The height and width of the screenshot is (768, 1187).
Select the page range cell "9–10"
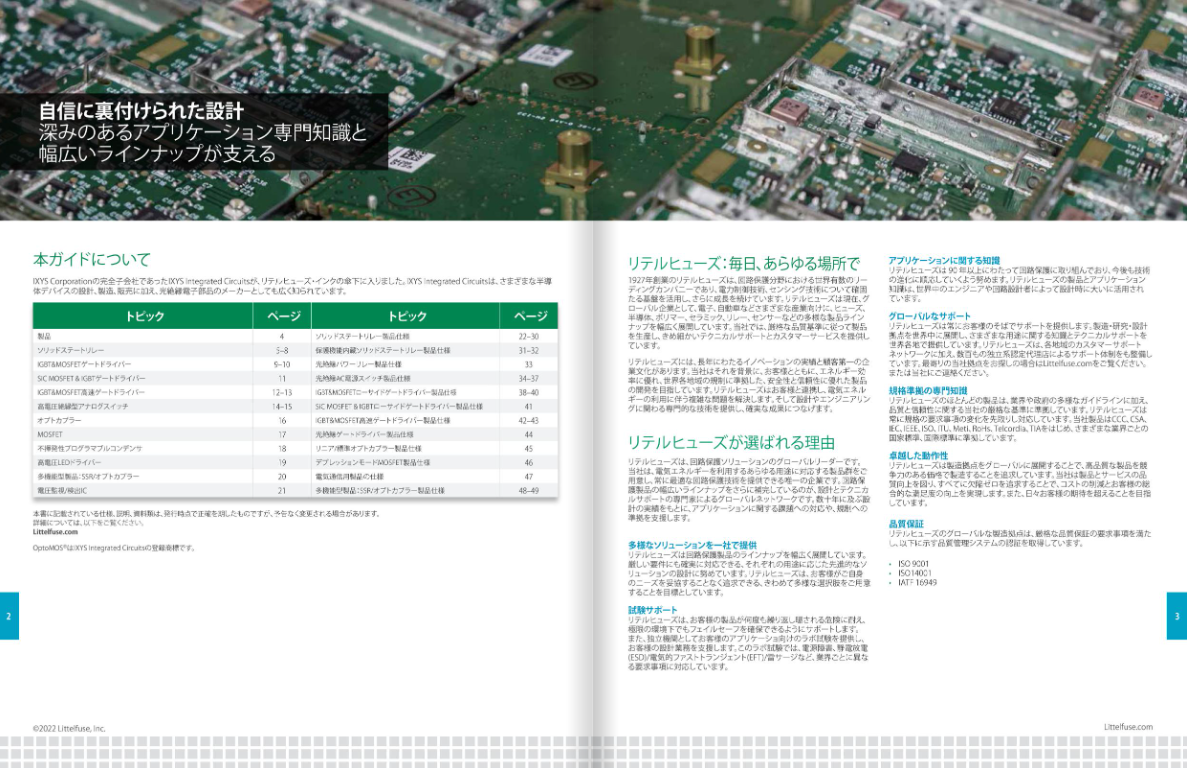[282, 364]
